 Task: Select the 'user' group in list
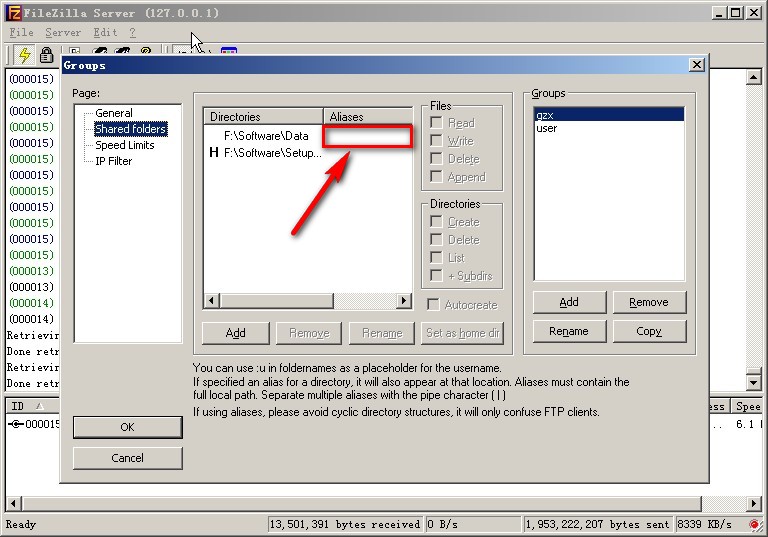(547, 128)
